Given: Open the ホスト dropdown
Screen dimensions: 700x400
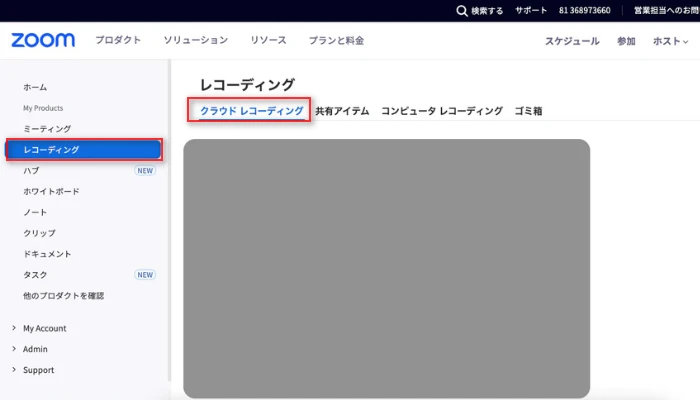Looking at the screenshot, I should [x=670, y=41].
